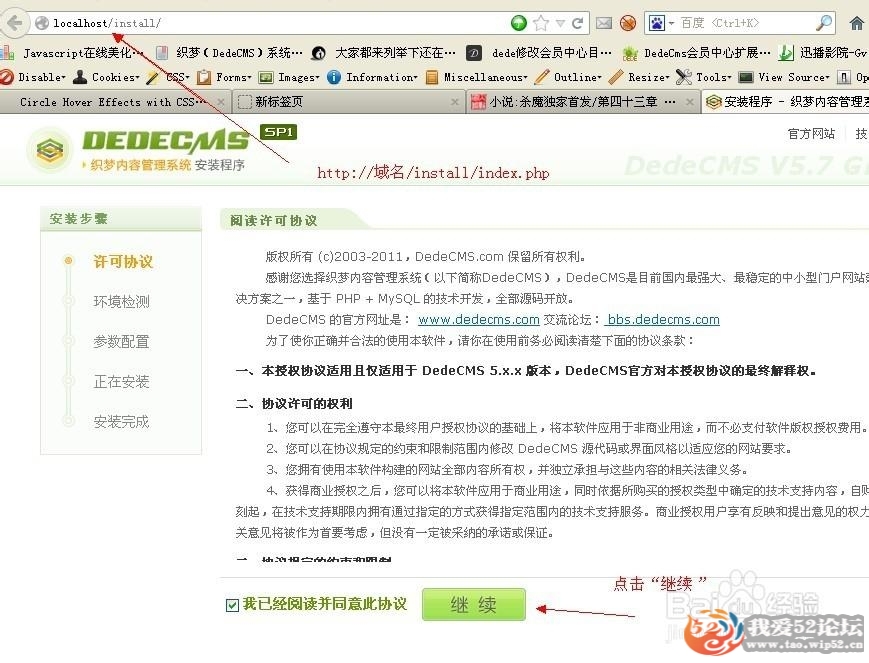Click the green 继续 button
Screen dimensions: 869x663
[473, 604]
